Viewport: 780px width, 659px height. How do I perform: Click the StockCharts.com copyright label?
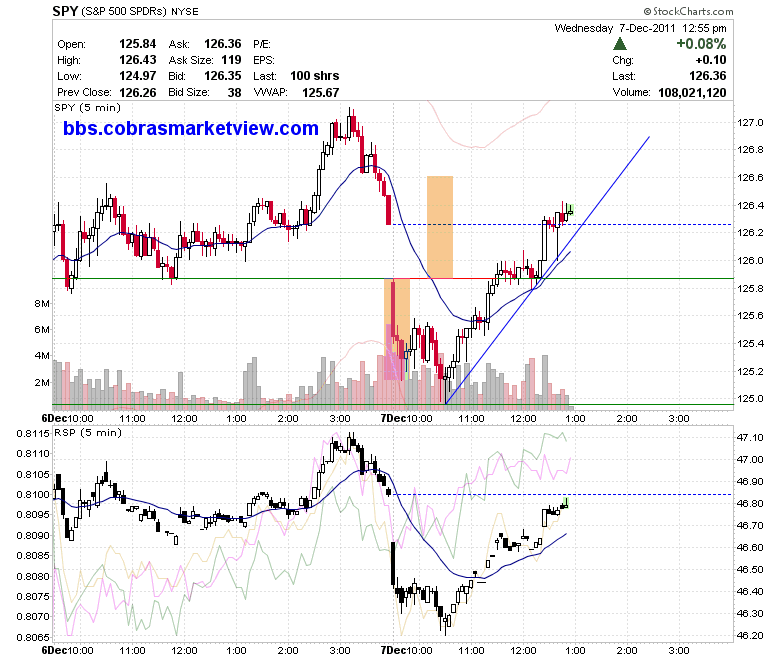click(688, 11)
